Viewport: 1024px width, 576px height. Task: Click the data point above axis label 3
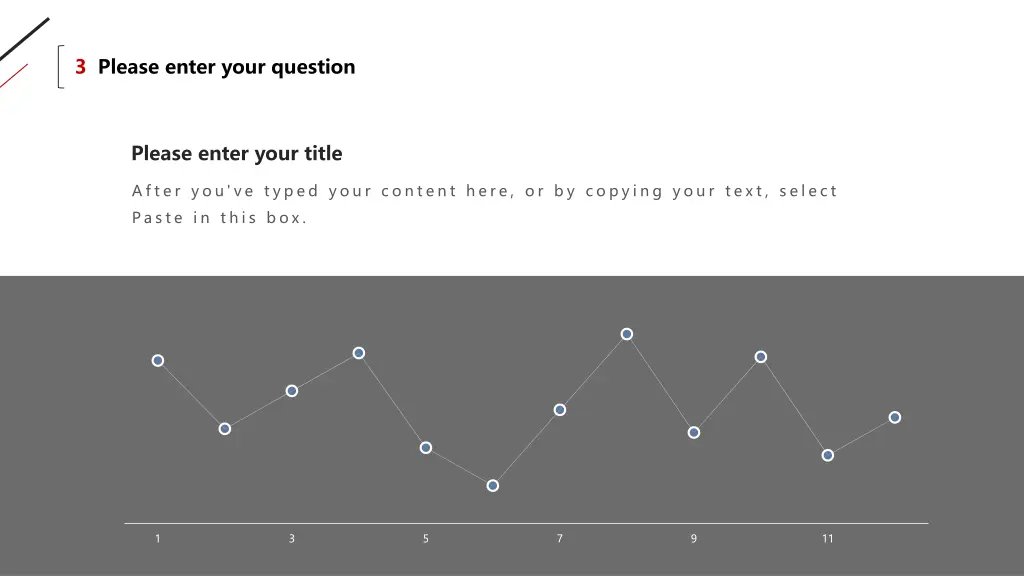click(x=292, y=391)
